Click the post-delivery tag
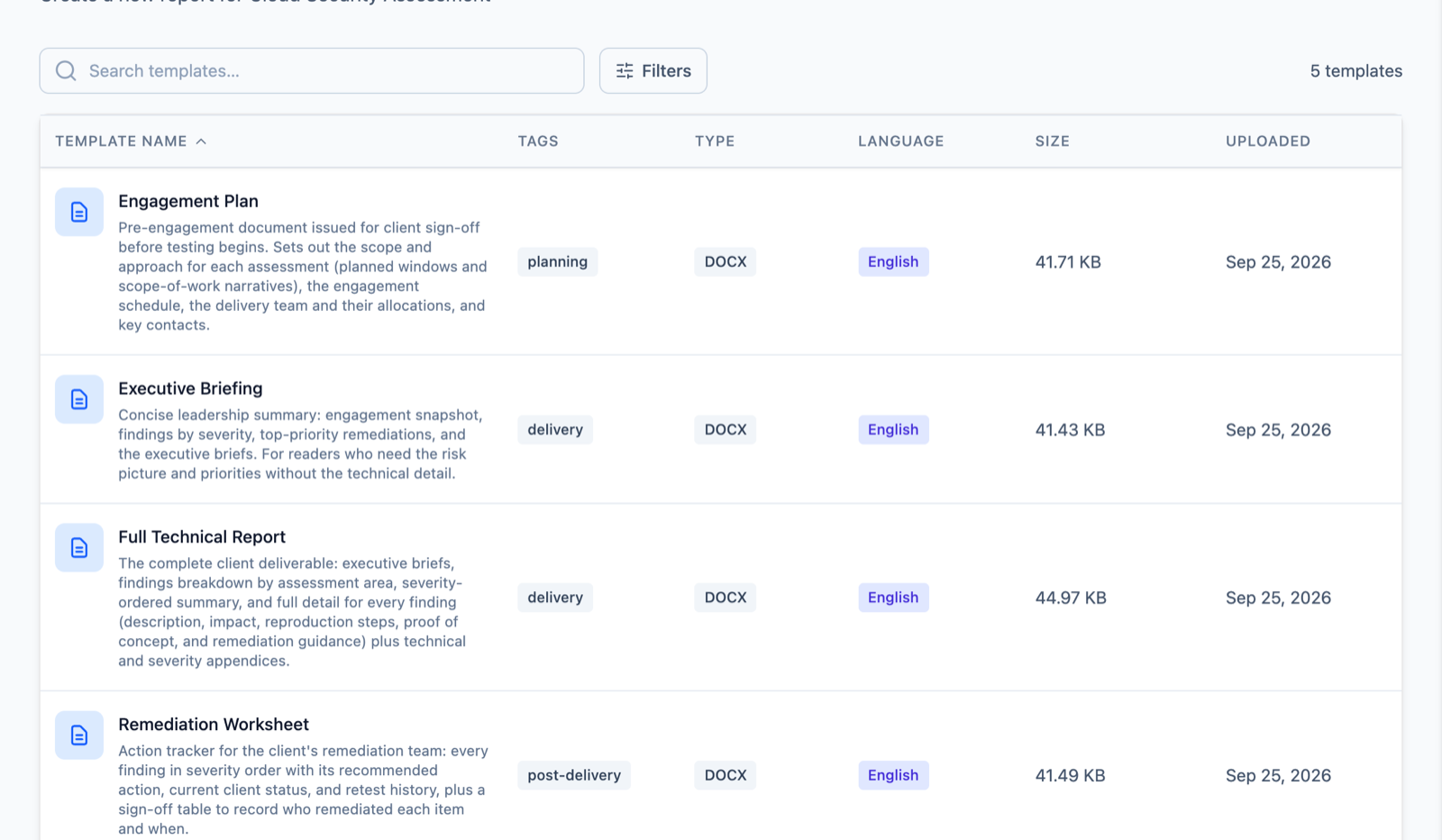The image size is (1442, 840). [574, 774]
